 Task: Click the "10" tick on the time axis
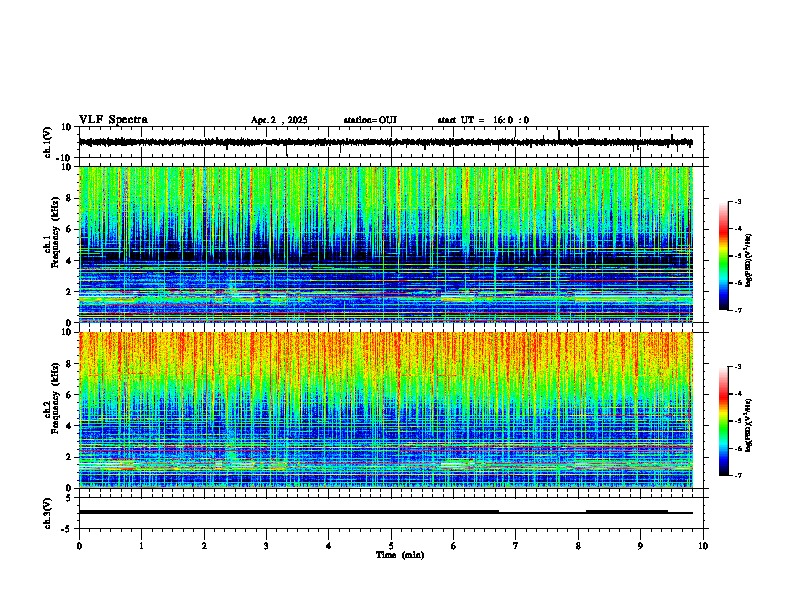coord(703,546)
